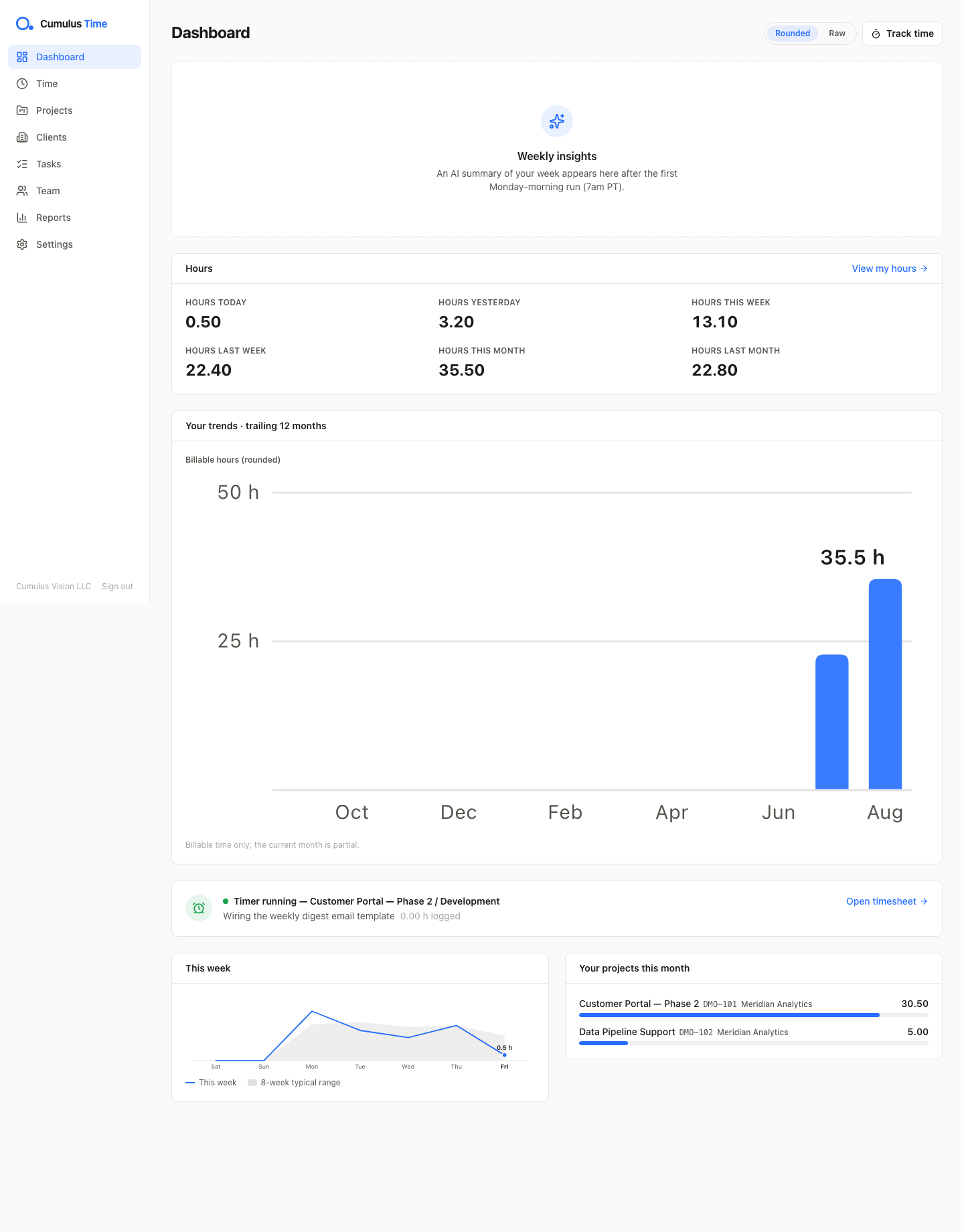Viewport: 964px width, 1232px height.
Task: Click the Hours This Month value 35.50
Action: 461,370
